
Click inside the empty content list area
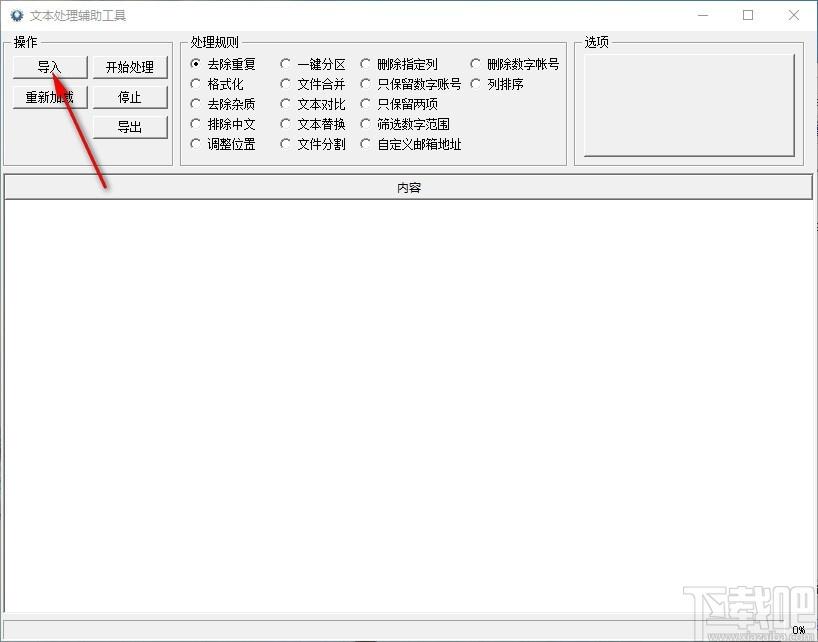pyautogui.click(x=408, y=404)
